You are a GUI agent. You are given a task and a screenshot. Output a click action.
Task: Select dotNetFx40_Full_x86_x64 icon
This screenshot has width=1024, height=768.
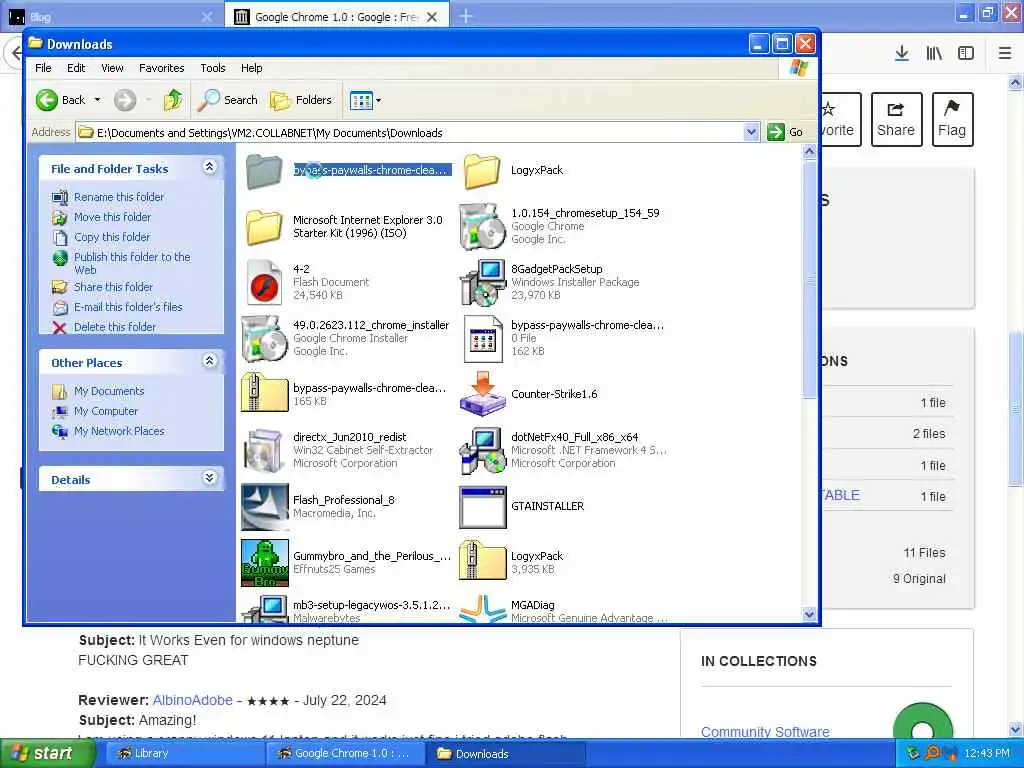pos(482,450)
